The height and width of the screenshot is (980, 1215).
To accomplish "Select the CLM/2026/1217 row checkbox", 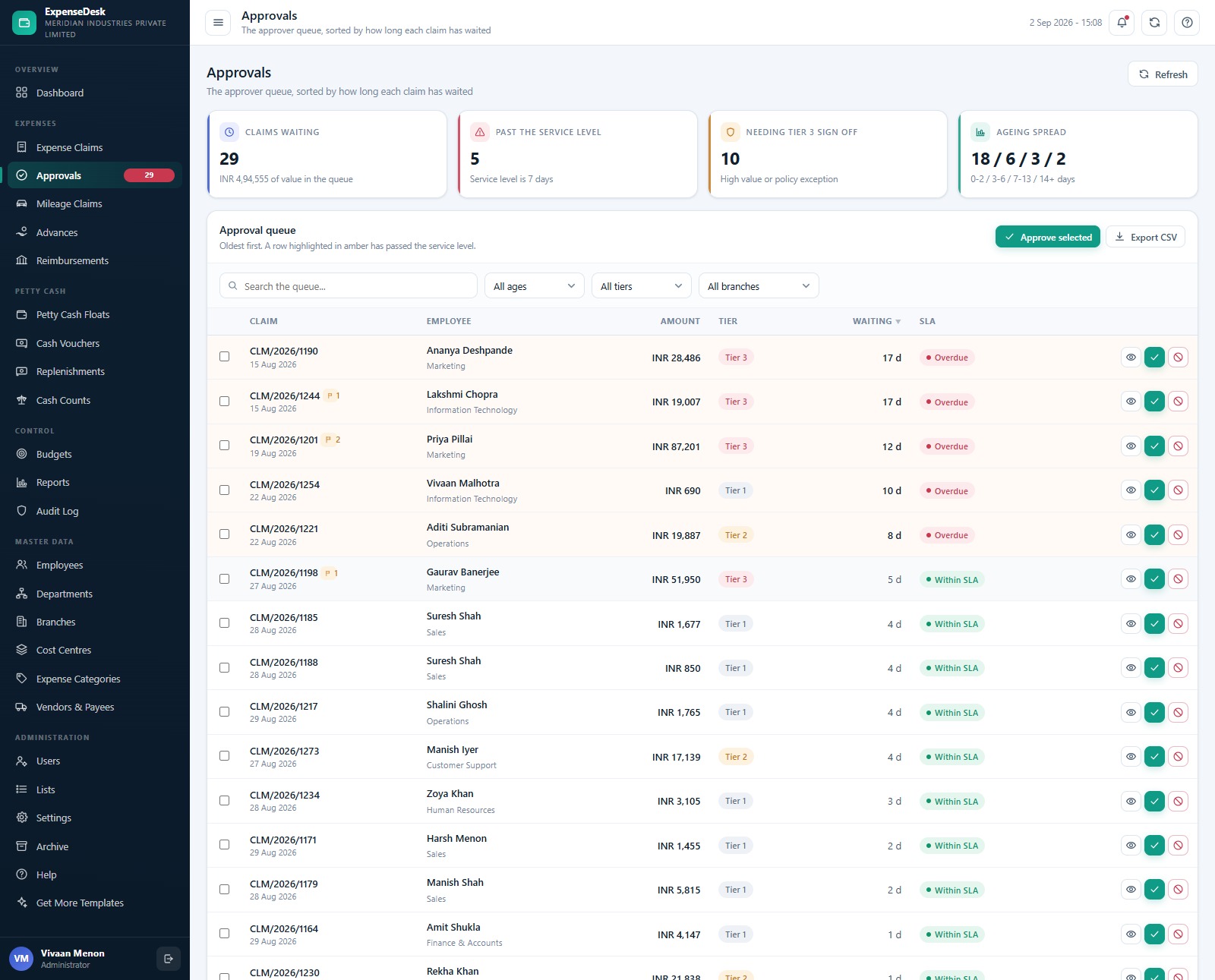I will click(224, 711).
